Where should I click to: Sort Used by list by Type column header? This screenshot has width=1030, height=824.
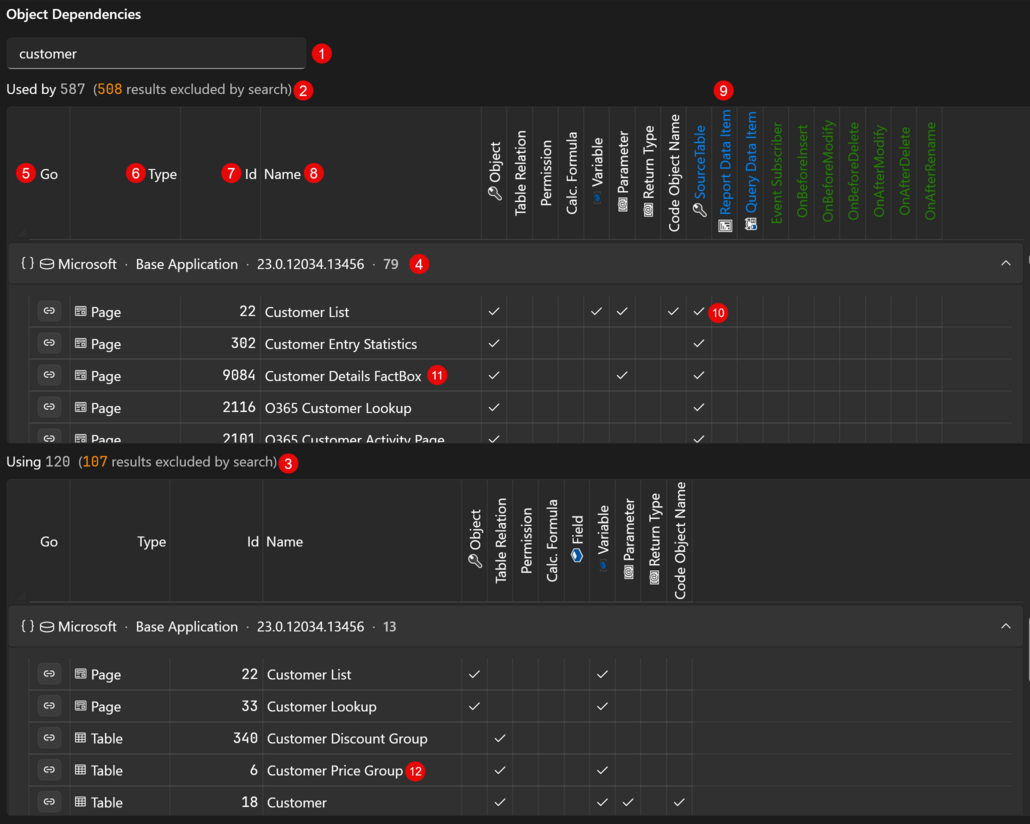(162, 174)
